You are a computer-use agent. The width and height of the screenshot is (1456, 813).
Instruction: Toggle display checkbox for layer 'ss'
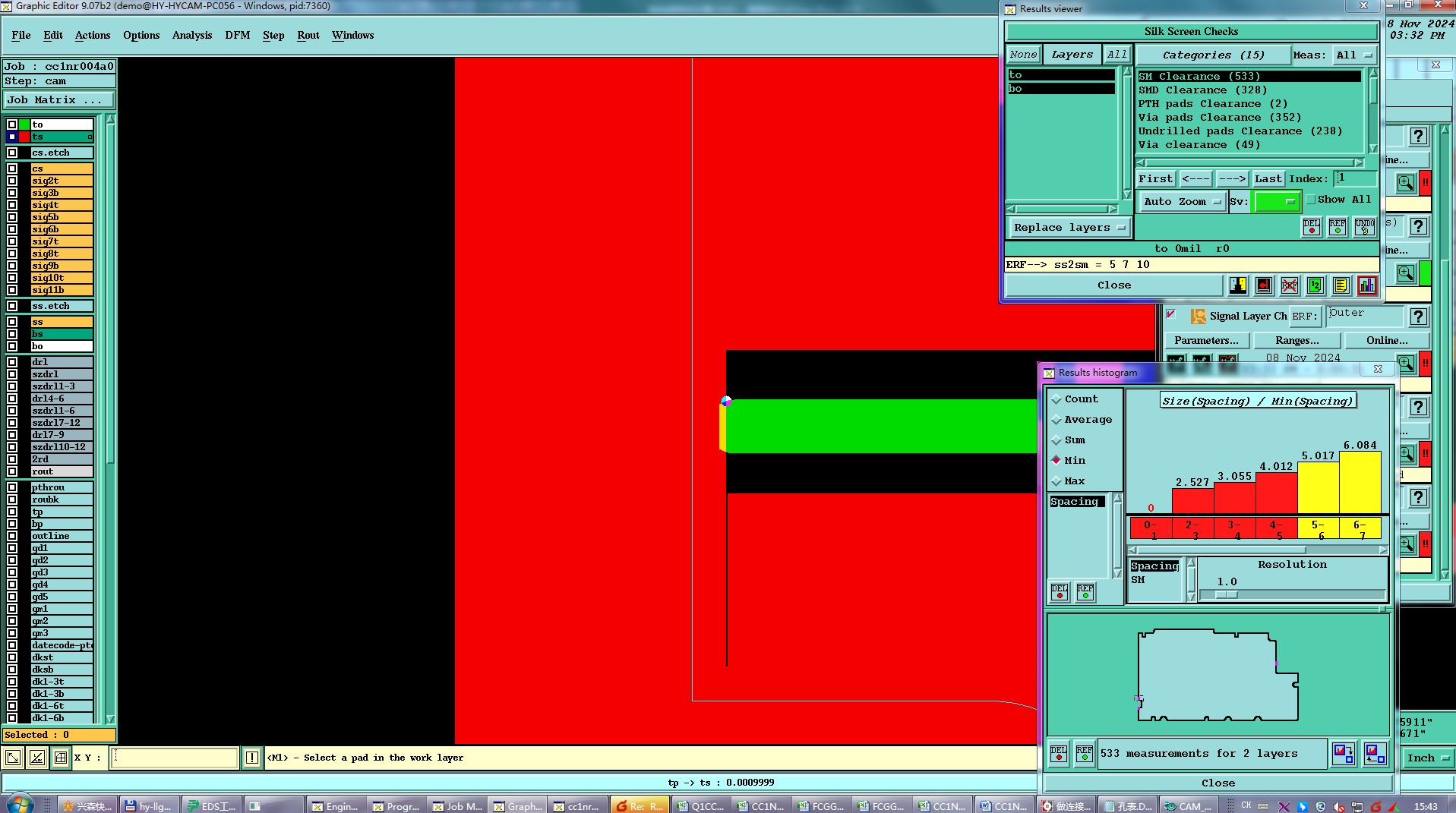[12, 322]
